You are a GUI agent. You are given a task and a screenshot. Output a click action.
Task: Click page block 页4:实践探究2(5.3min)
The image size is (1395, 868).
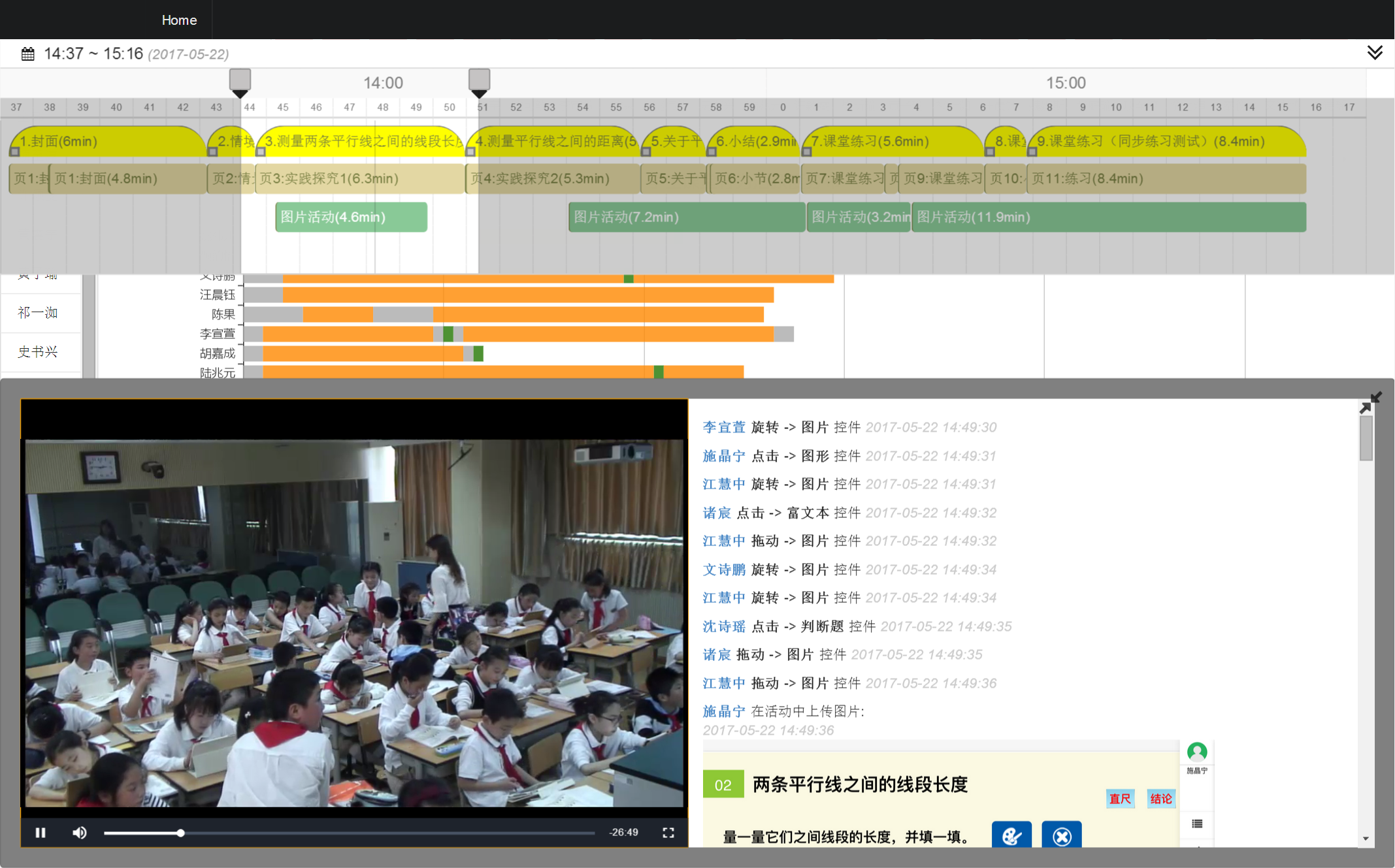pyautogui.click(x=552, y=179)
